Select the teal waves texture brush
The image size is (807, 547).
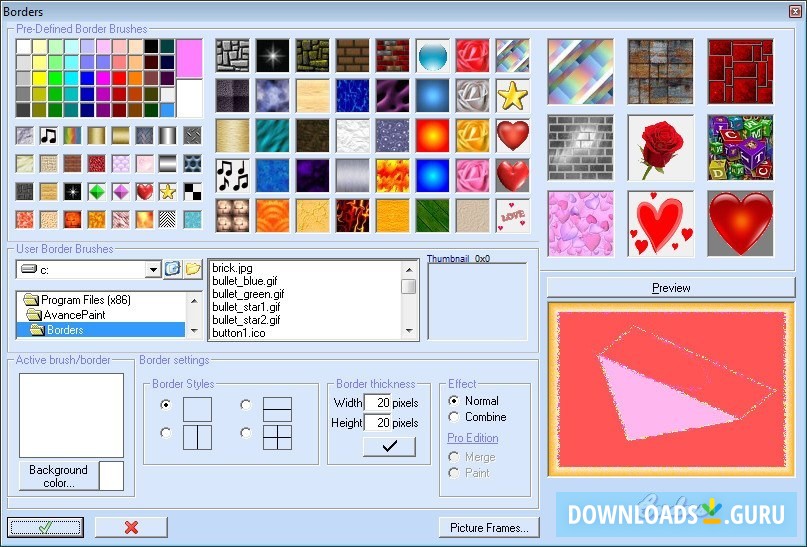(x=273, y=136)
